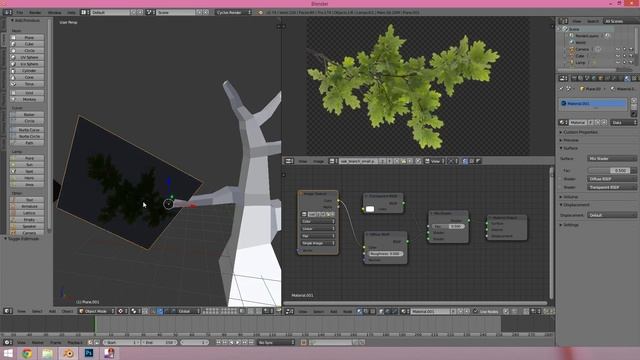Toggle Cube visibility in the outliner
The height and width of the screenshot is (360, 640).
(x=618, y=56)
